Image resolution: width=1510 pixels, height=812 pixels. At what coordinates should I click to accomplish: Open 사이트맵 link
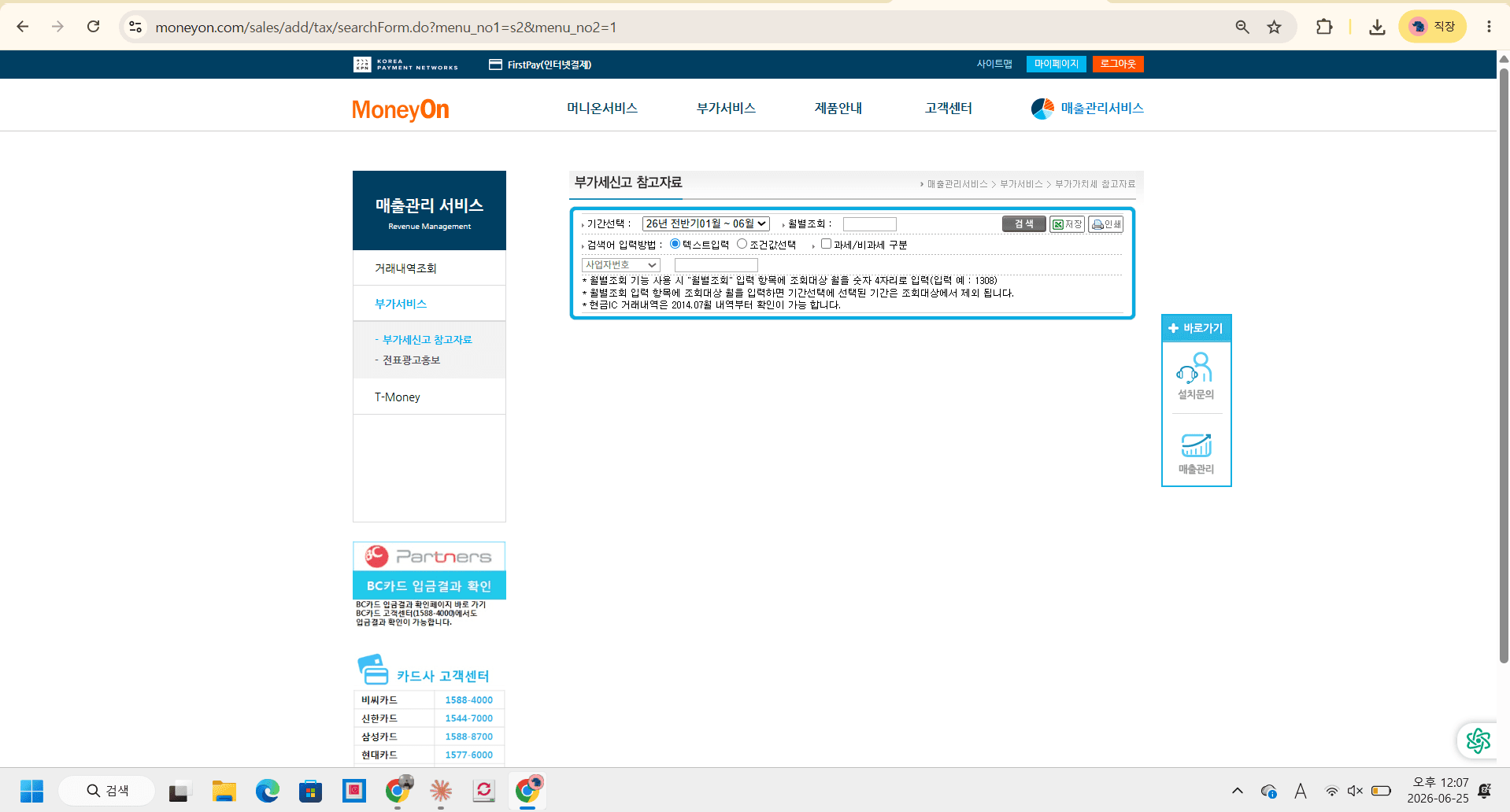[994, 64]
